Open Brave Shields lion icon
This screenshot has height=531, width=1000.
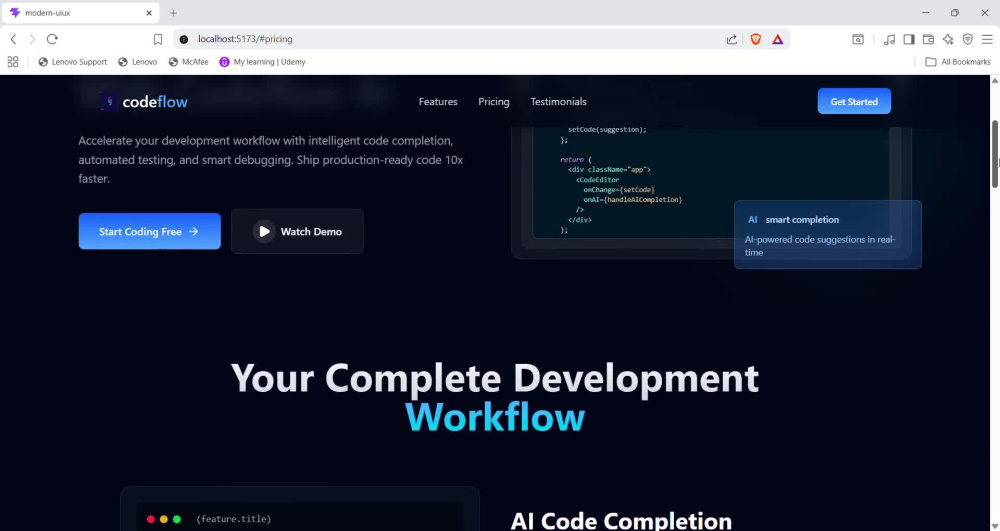[756, 39]
